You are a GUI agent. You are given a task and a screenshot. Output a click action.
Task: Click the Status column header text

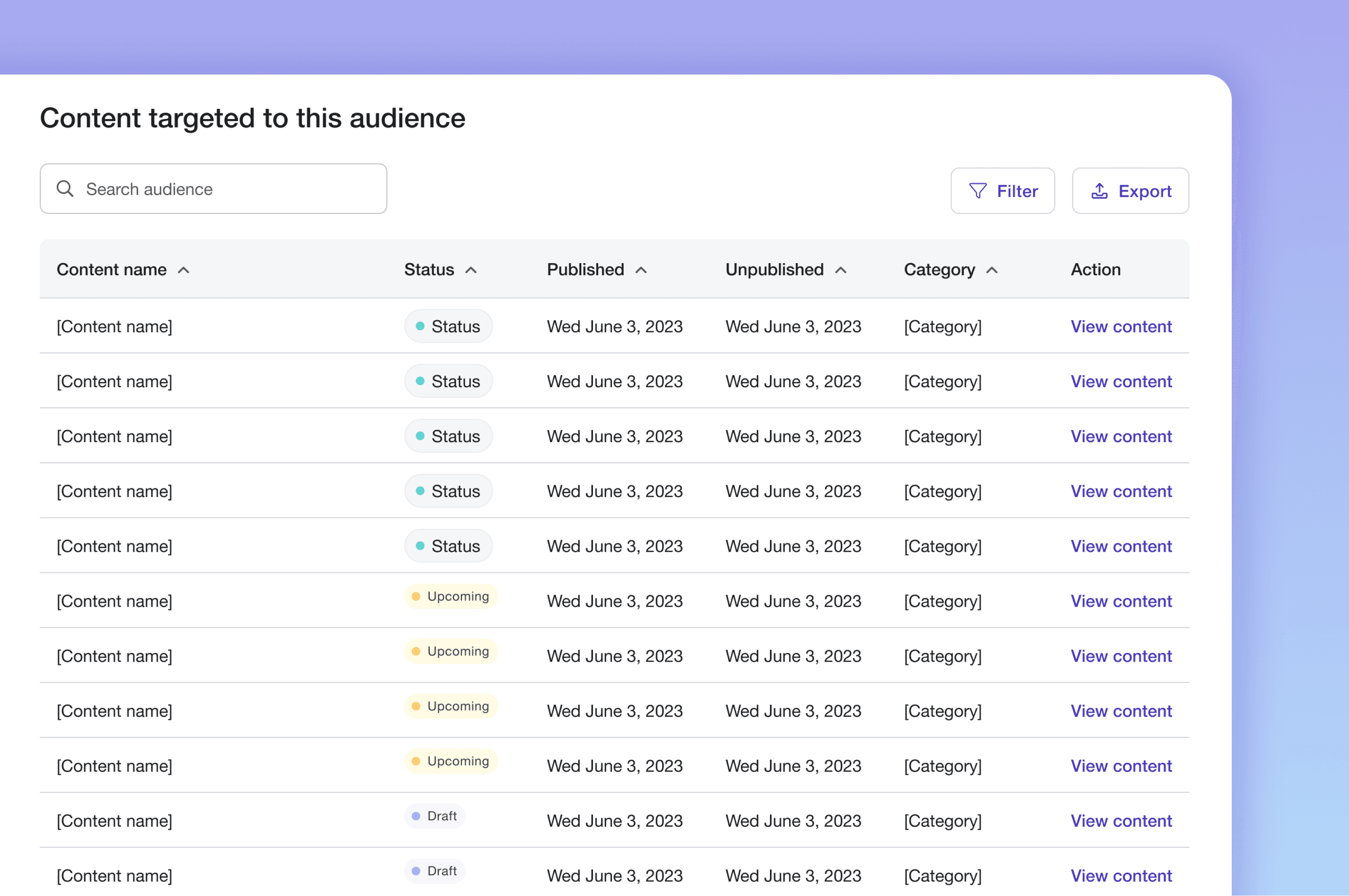[x=429, y=269]
